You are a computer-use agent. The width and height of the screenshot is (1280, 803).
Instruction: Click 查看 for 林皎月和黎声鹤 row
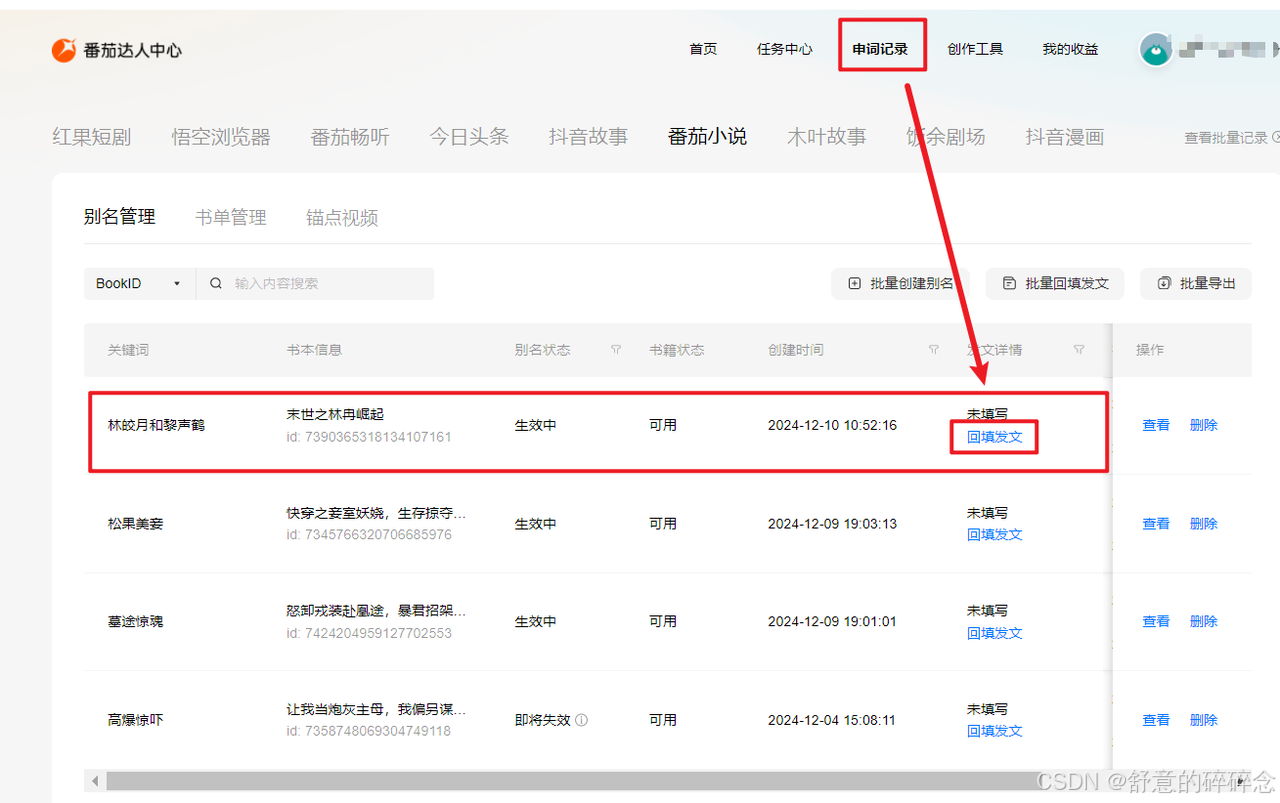(1156, 425)
